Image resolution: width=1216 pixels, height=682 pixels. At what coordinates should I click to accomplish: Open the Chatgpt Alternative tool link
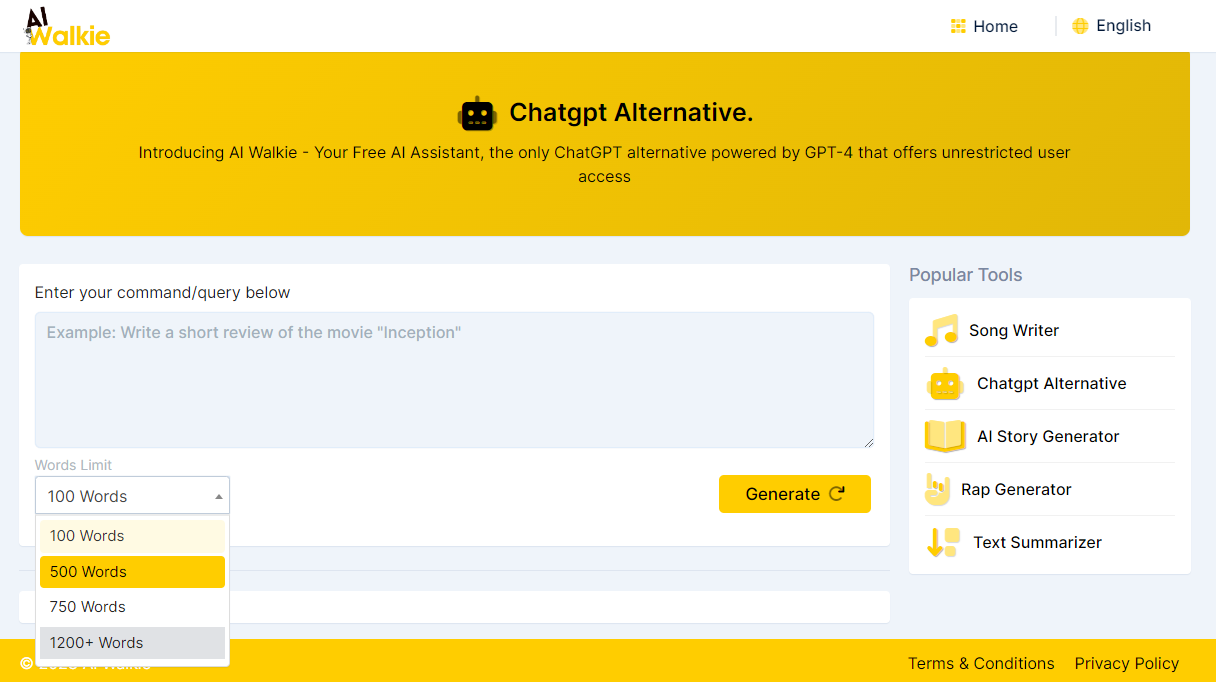pyautogui.click(x=1052, y=384)
